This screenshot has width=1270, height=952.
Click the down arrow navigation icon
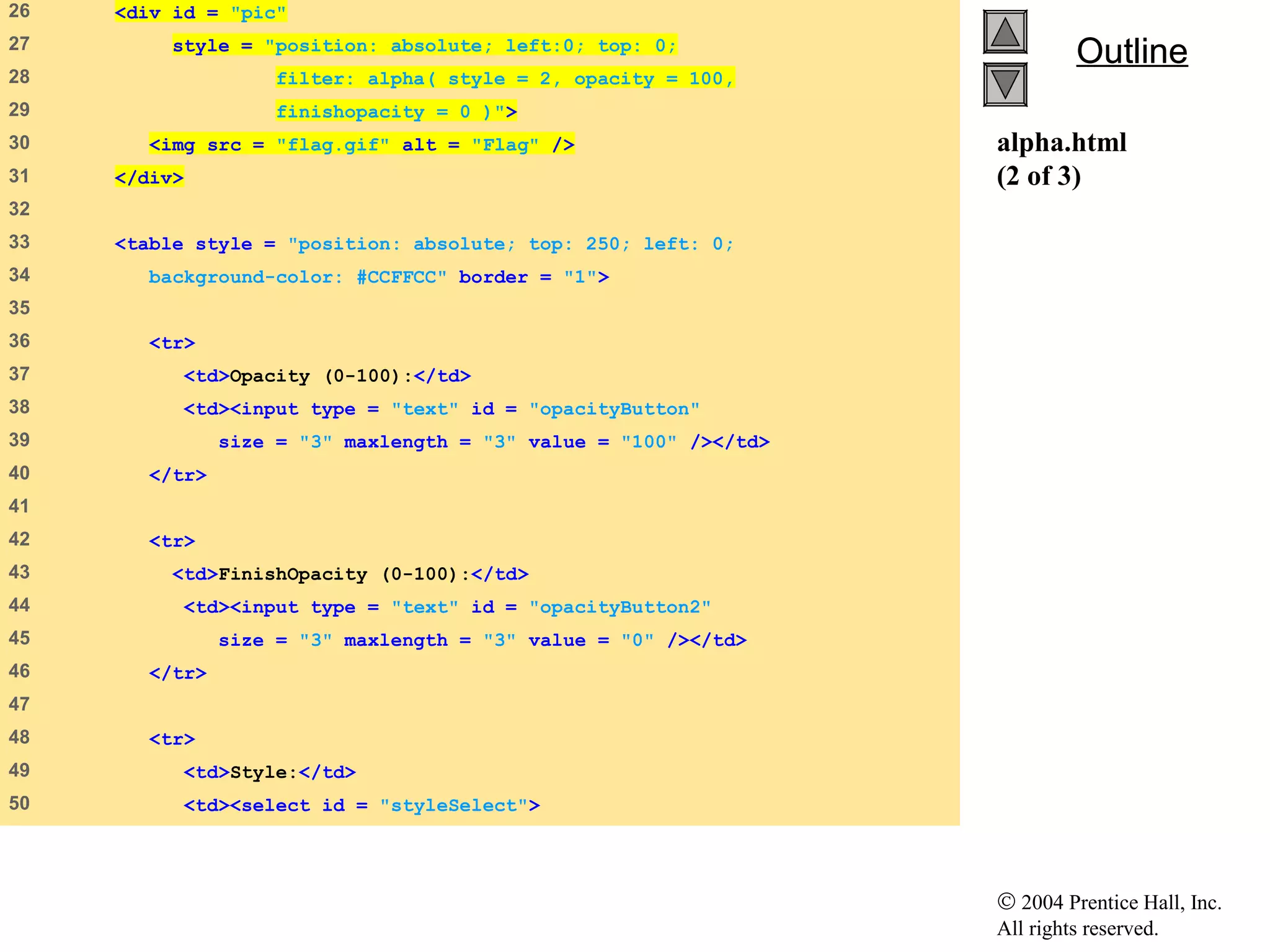(1005, 84)
